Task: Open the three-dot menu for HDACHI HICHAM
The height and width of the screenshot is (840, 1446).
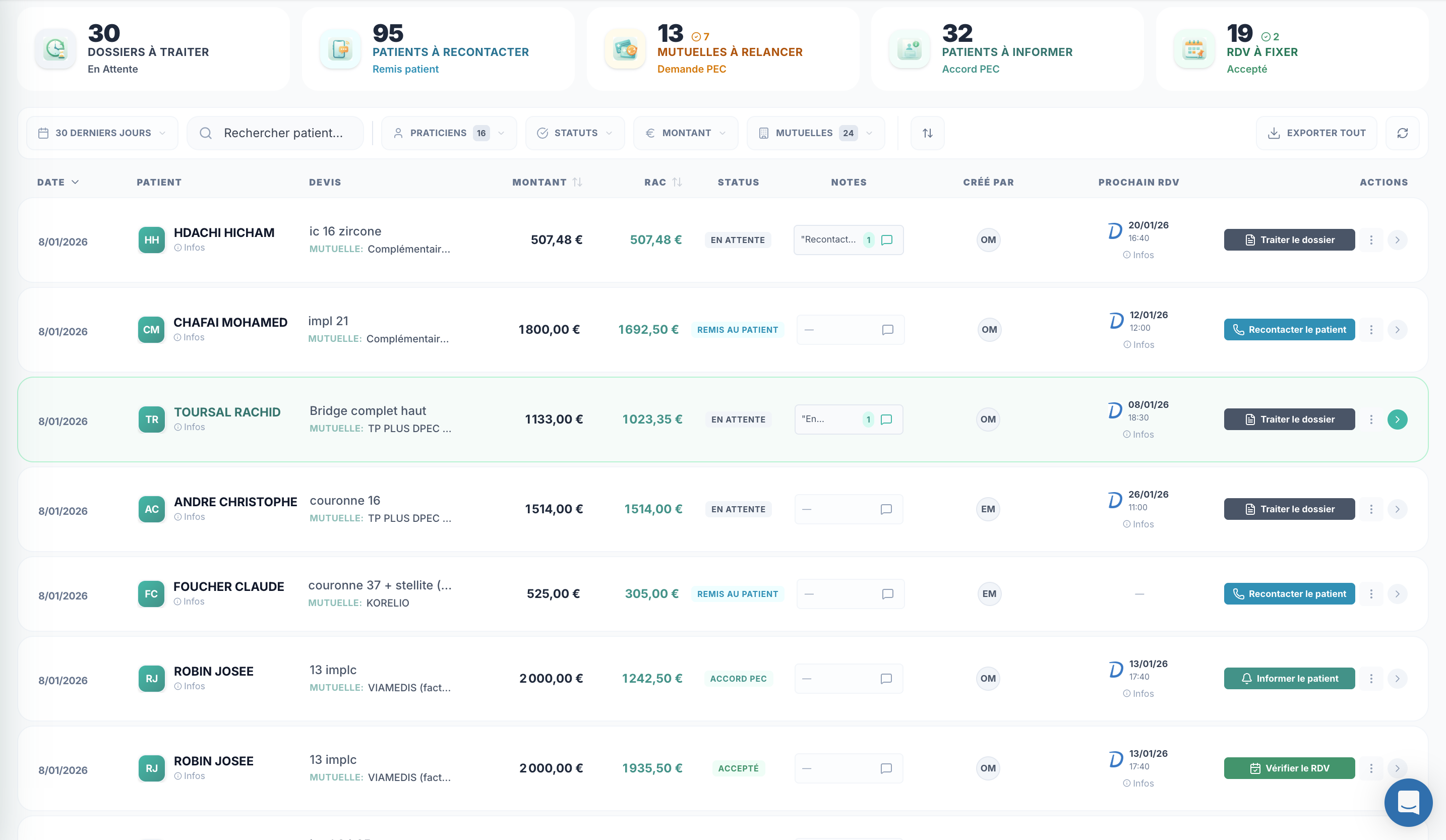Action: pyautogui.click(x=1371, y=240)
